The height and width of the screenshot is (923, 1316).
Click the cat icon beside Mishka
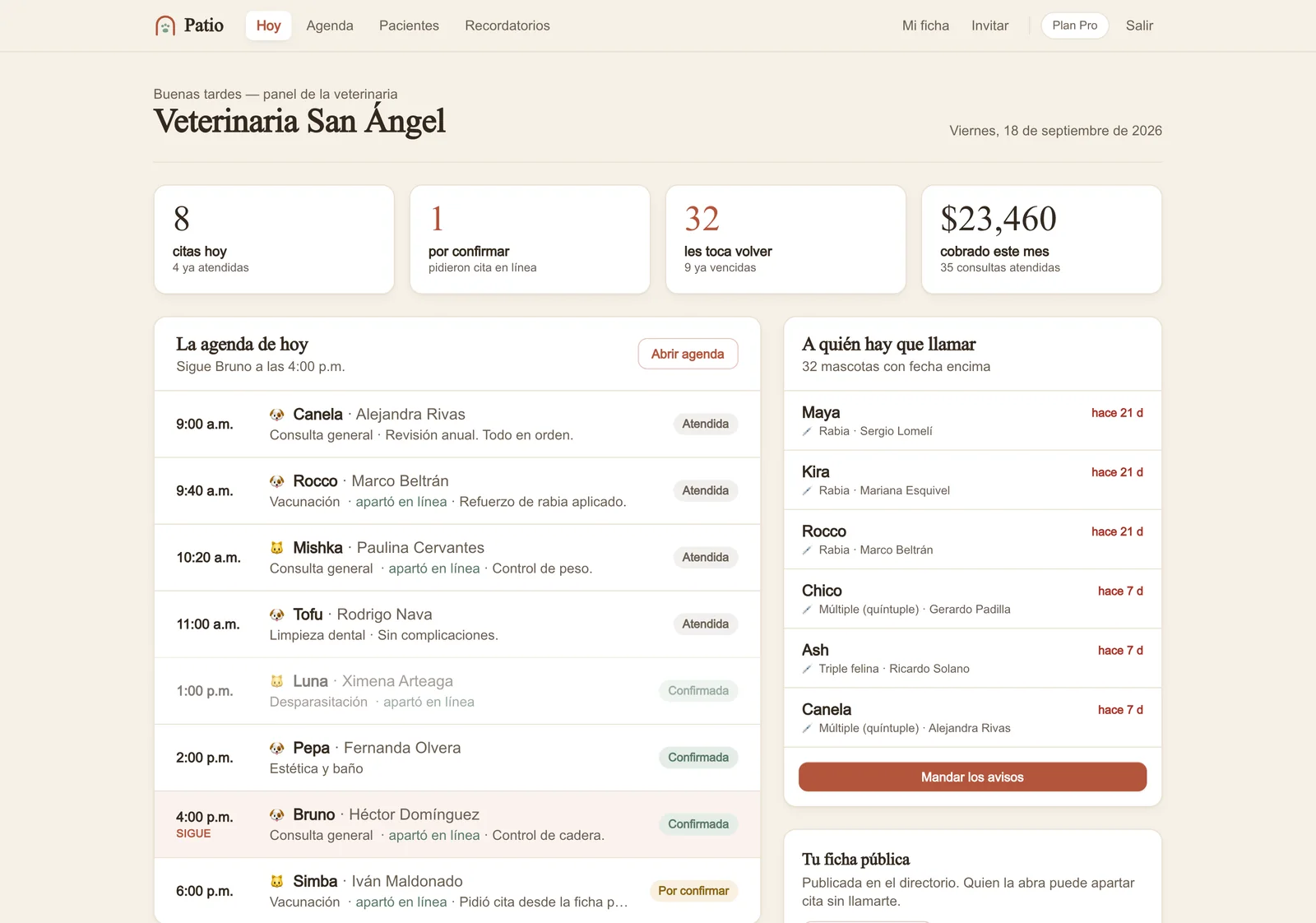point(277,548)
